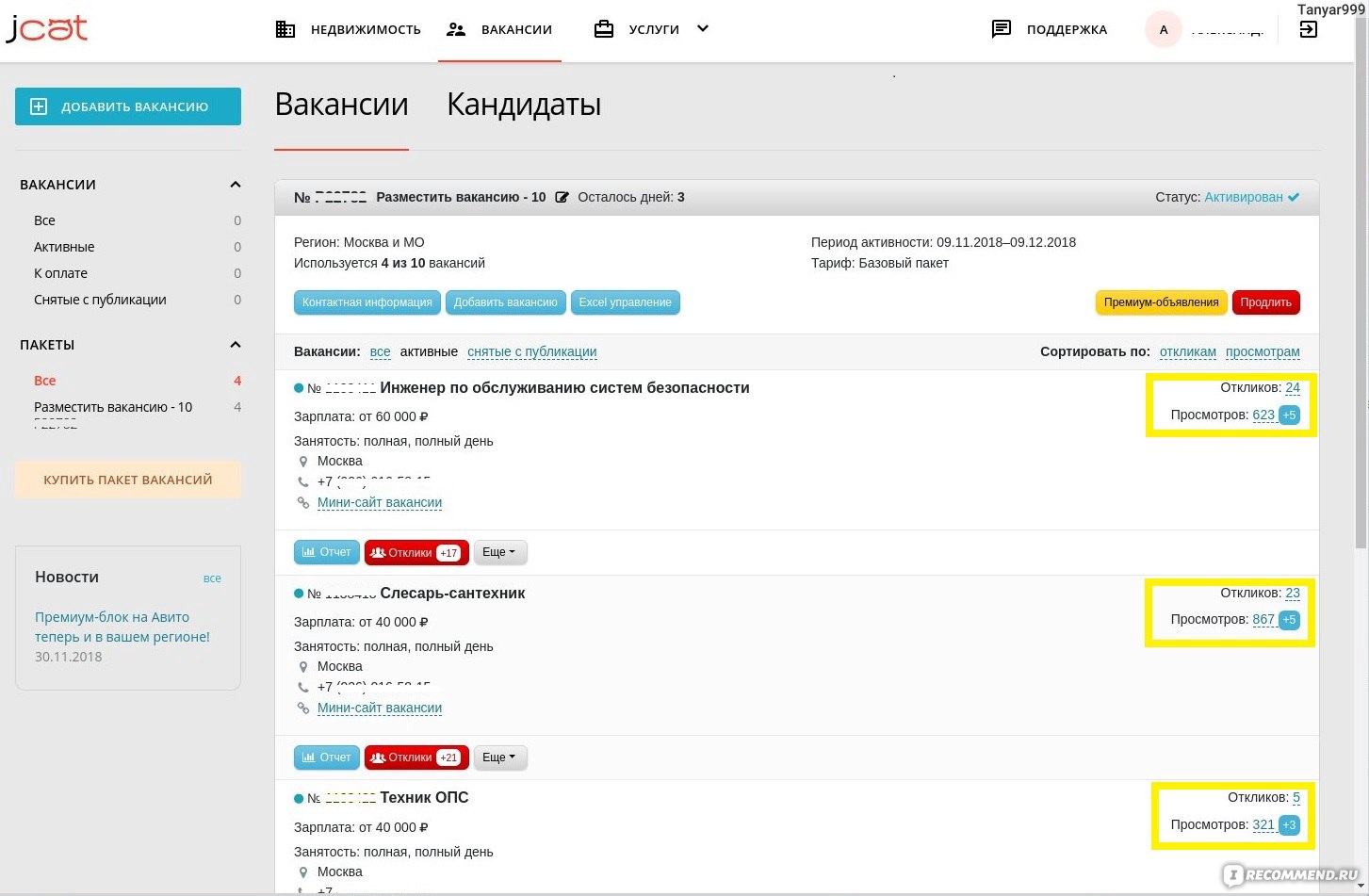Click views count 623 link

pyautogui.click(x=1263, y=415)
